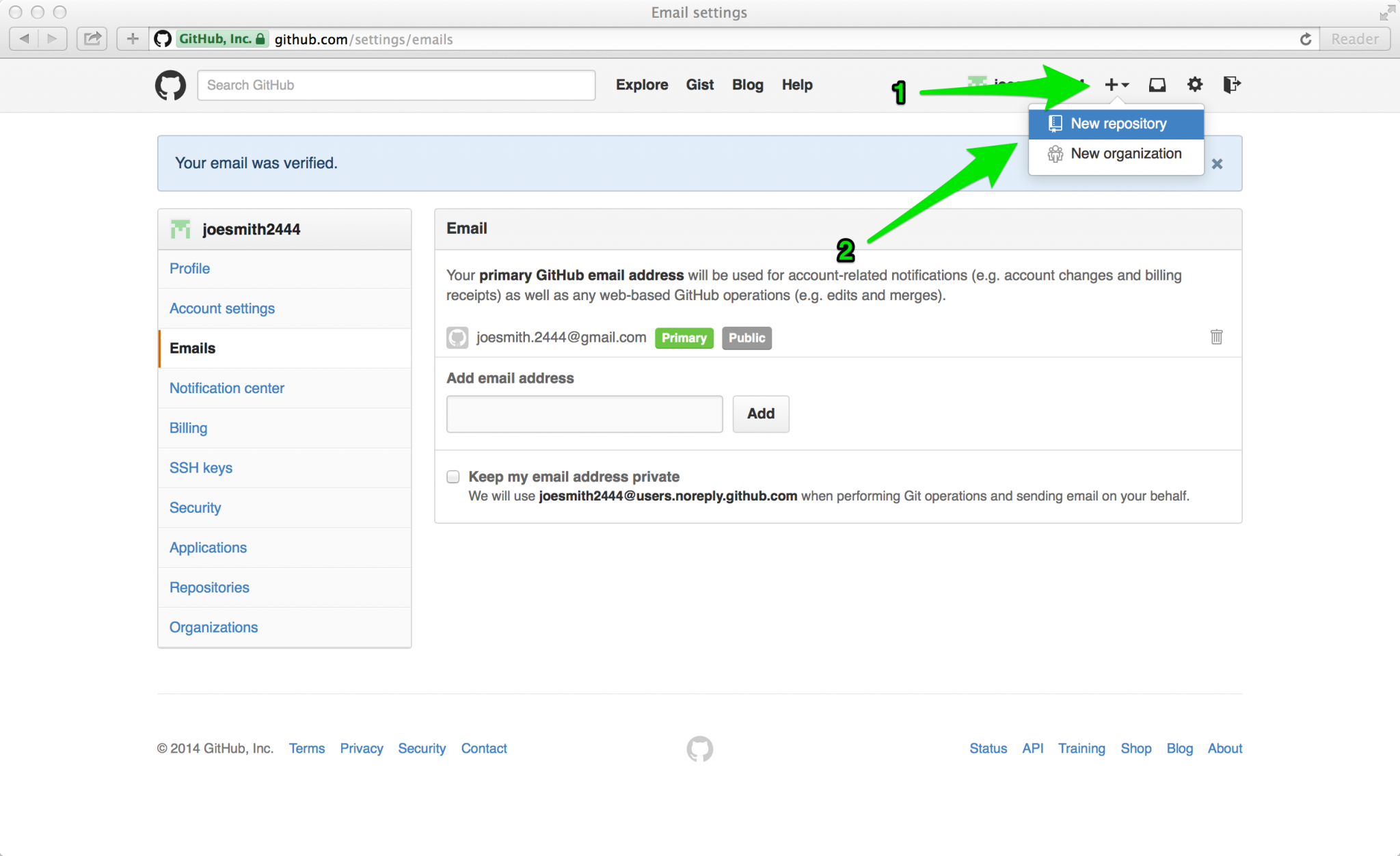This screenshot has height=856, width=1400.
Task: Select Billing settings option
Action: [187, 427]
